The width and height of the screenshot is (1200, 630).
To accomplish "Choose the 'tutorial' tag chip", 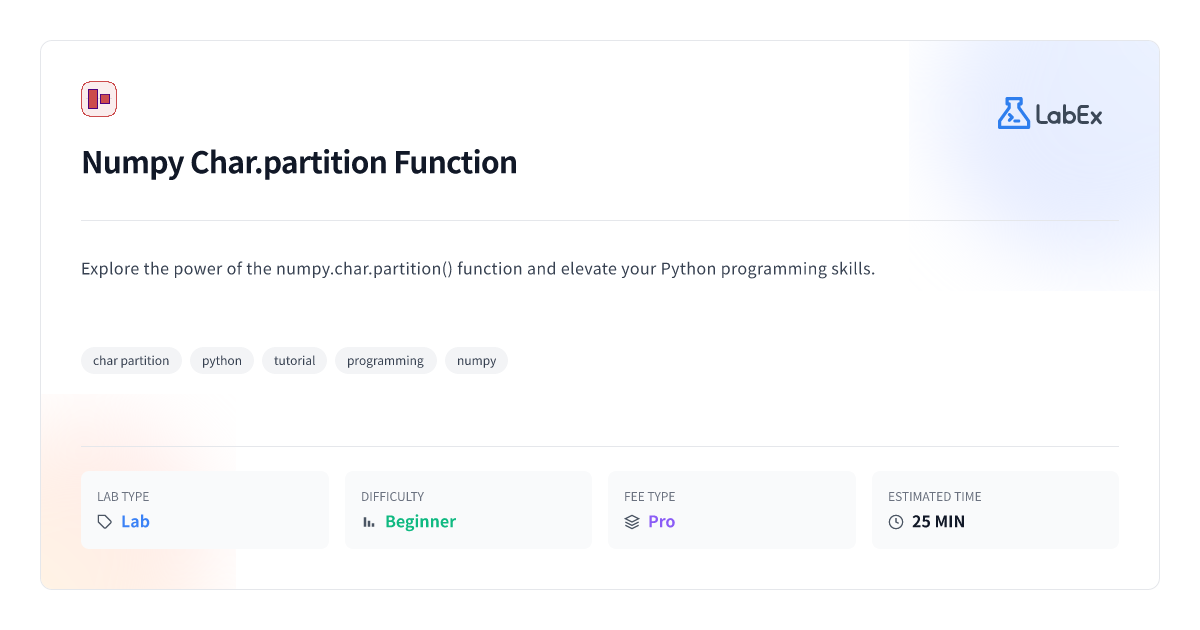I will click(294, 361).
